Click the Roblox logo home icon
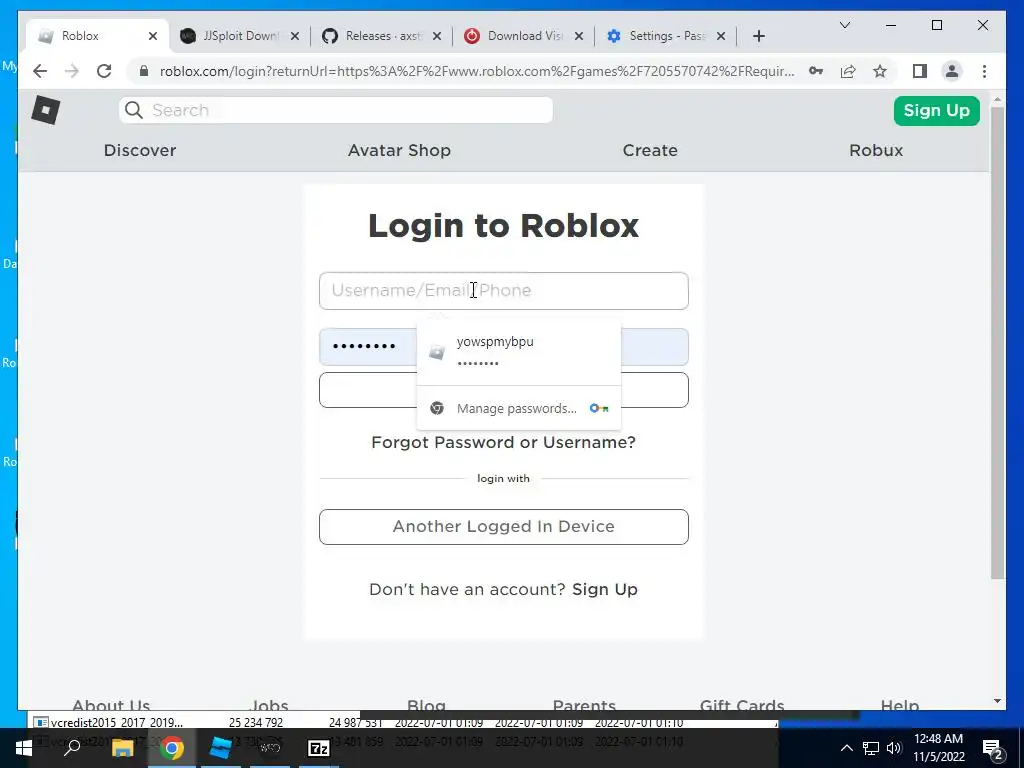 click(46, 110)
